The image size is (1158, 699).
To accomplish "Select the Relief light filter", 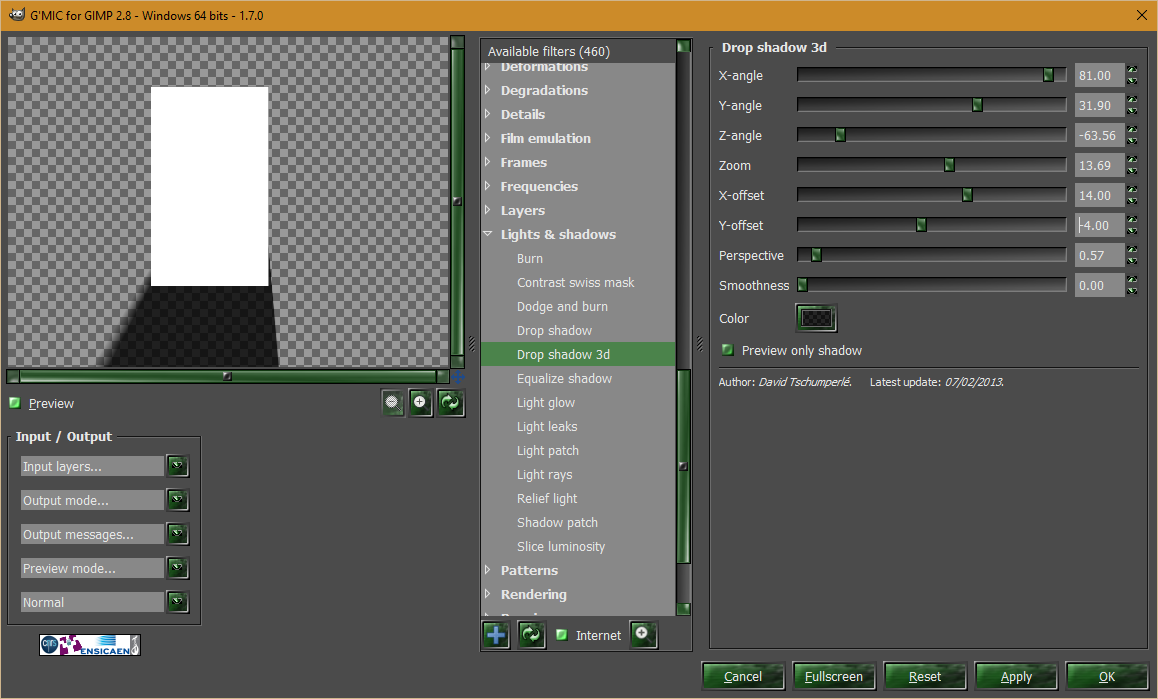I will 547,499.
